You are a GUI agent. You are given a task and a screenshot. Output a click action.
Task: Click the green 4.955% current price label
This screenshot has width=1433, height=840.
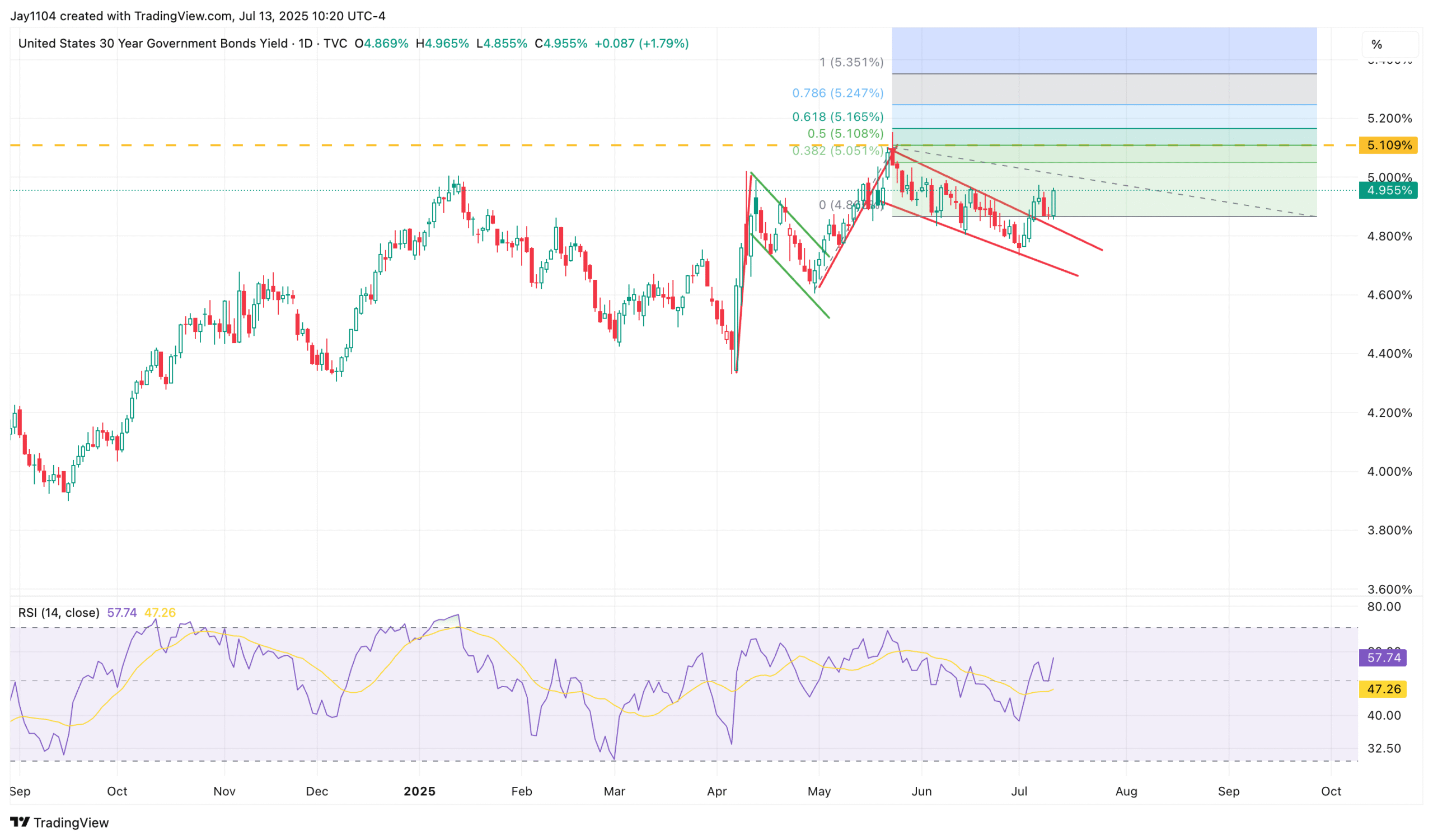[1388, 190]
